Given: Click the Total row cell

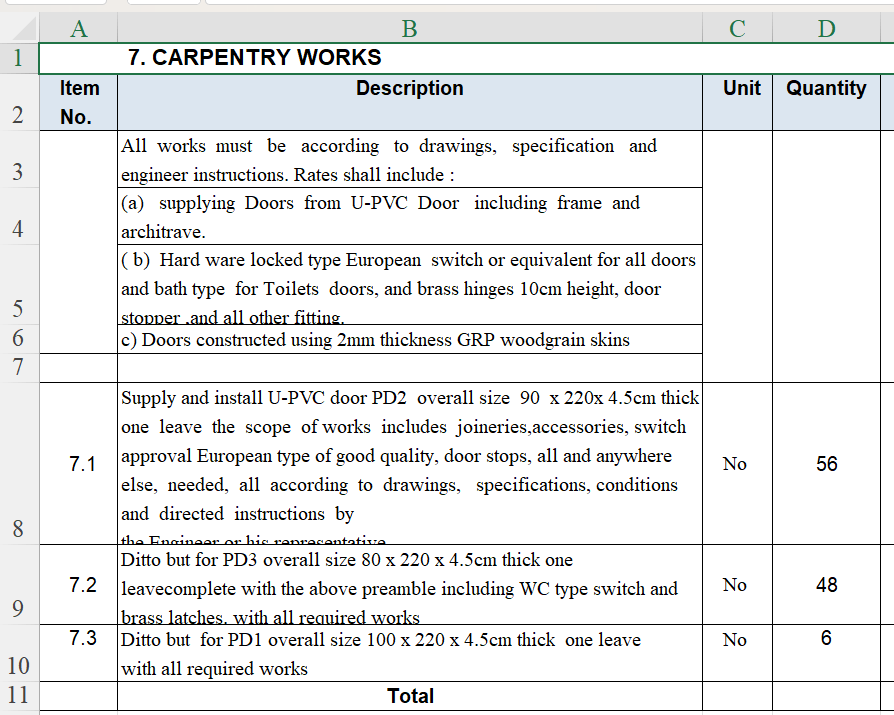Looking at the screenshot, I should tap(409, 695).
